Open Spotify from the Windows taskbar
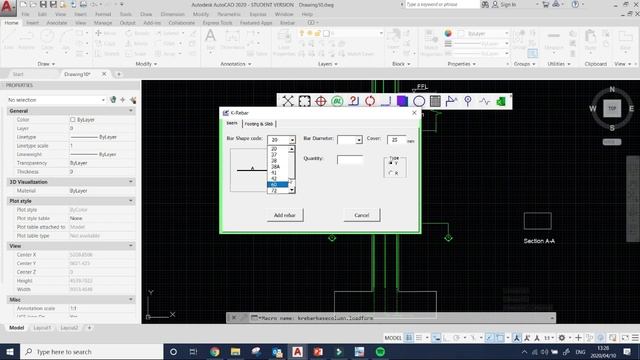The width and height of the screenshot is (640, 360). (x=380, y=351)
